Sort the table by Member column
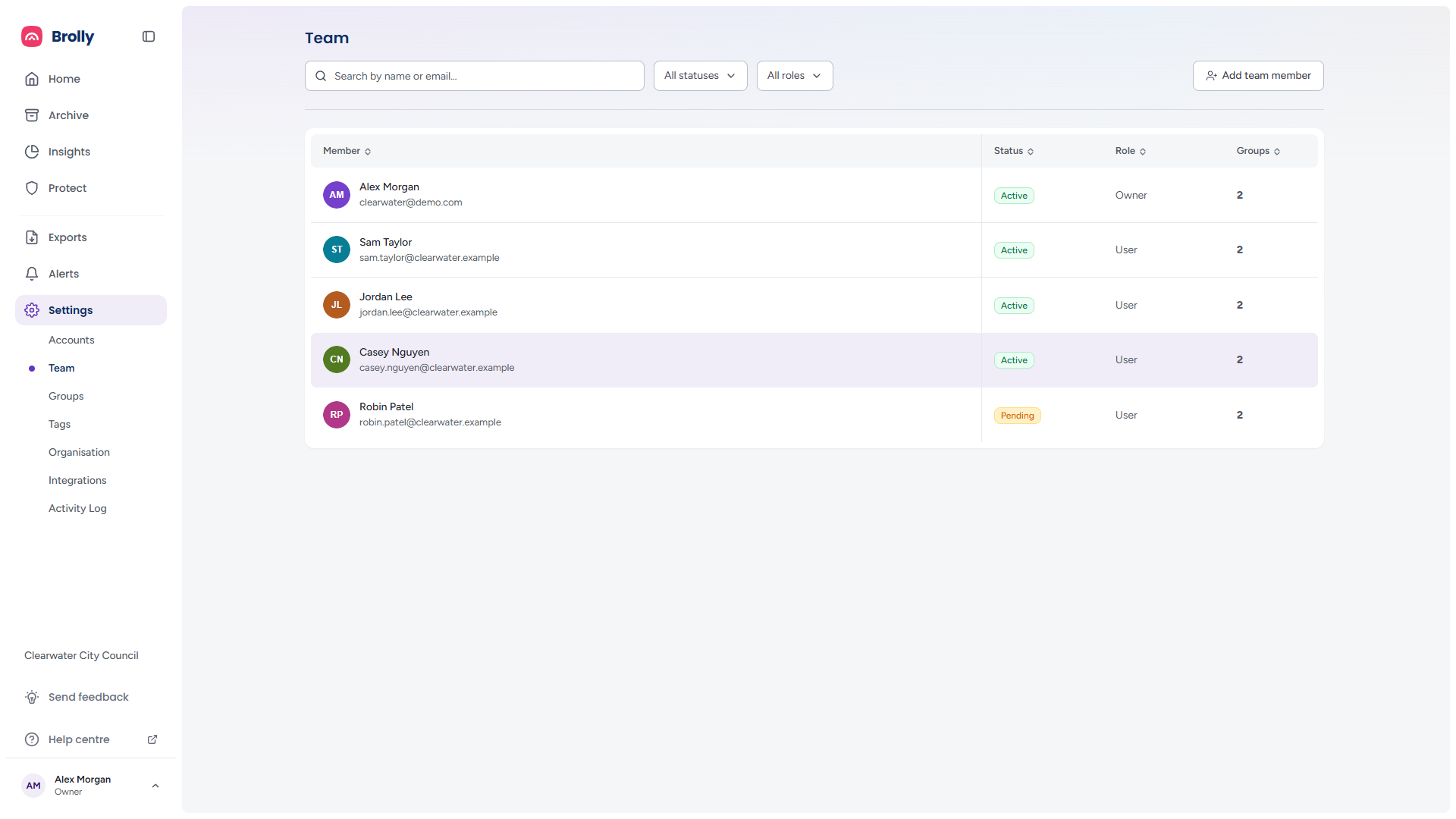 (x=347, y=151)
